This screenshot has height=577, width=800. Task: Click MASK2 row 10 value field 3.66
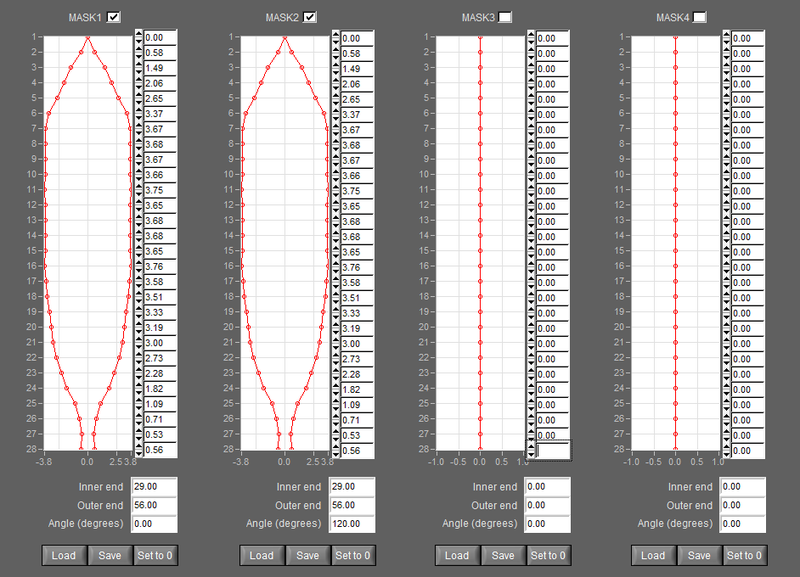[x=357, y=175]
